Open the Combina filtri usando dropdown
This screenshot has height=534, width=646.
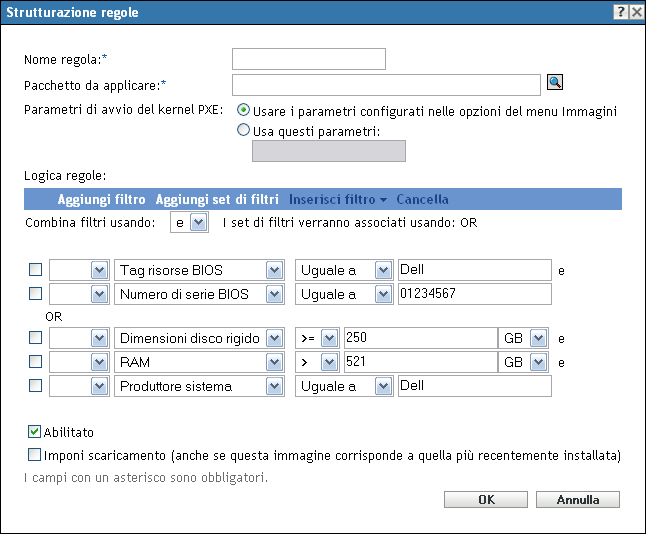tap(198, 222)
